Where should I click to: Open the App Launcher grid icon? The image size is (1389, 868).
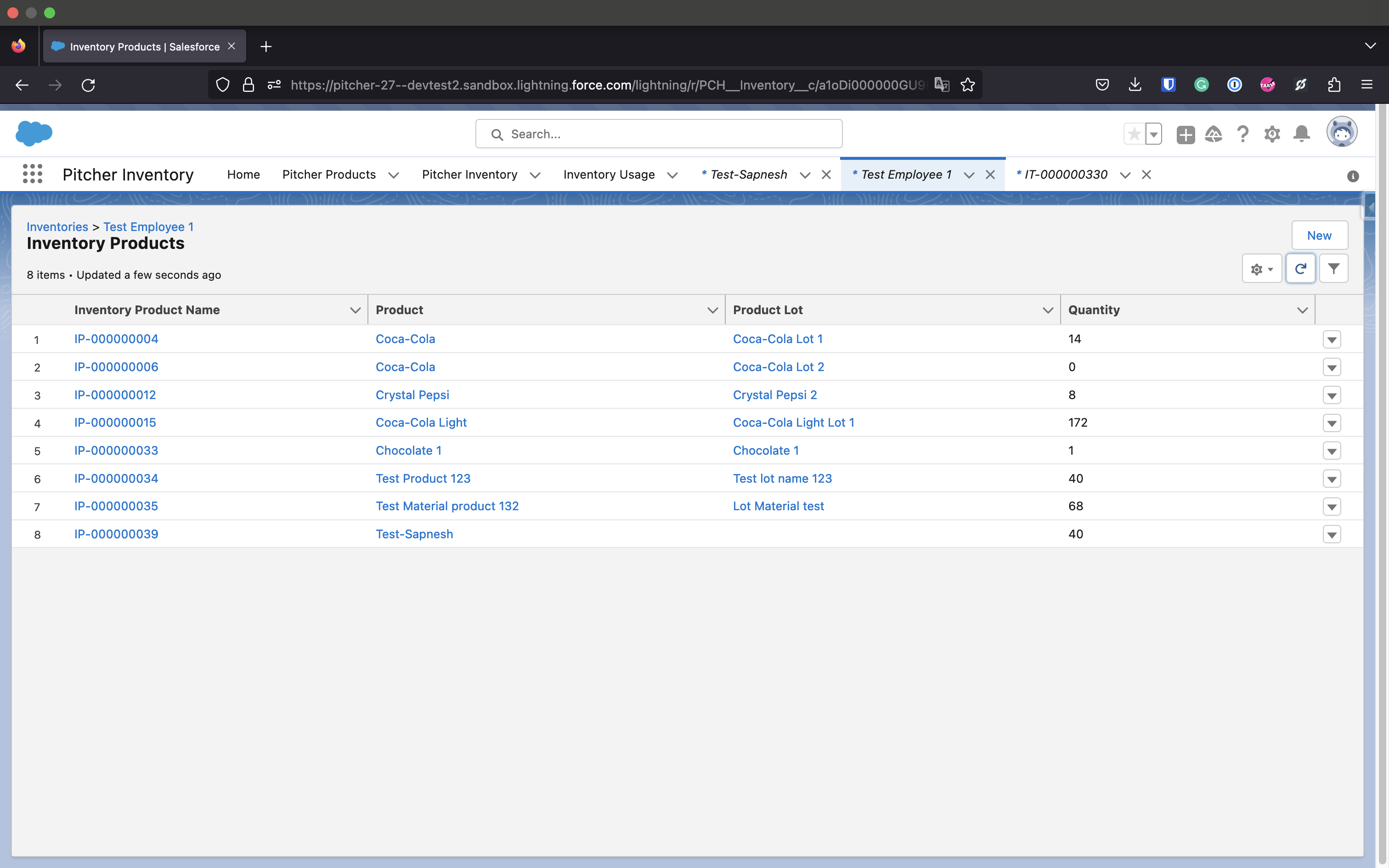click(x=33, y=174)
